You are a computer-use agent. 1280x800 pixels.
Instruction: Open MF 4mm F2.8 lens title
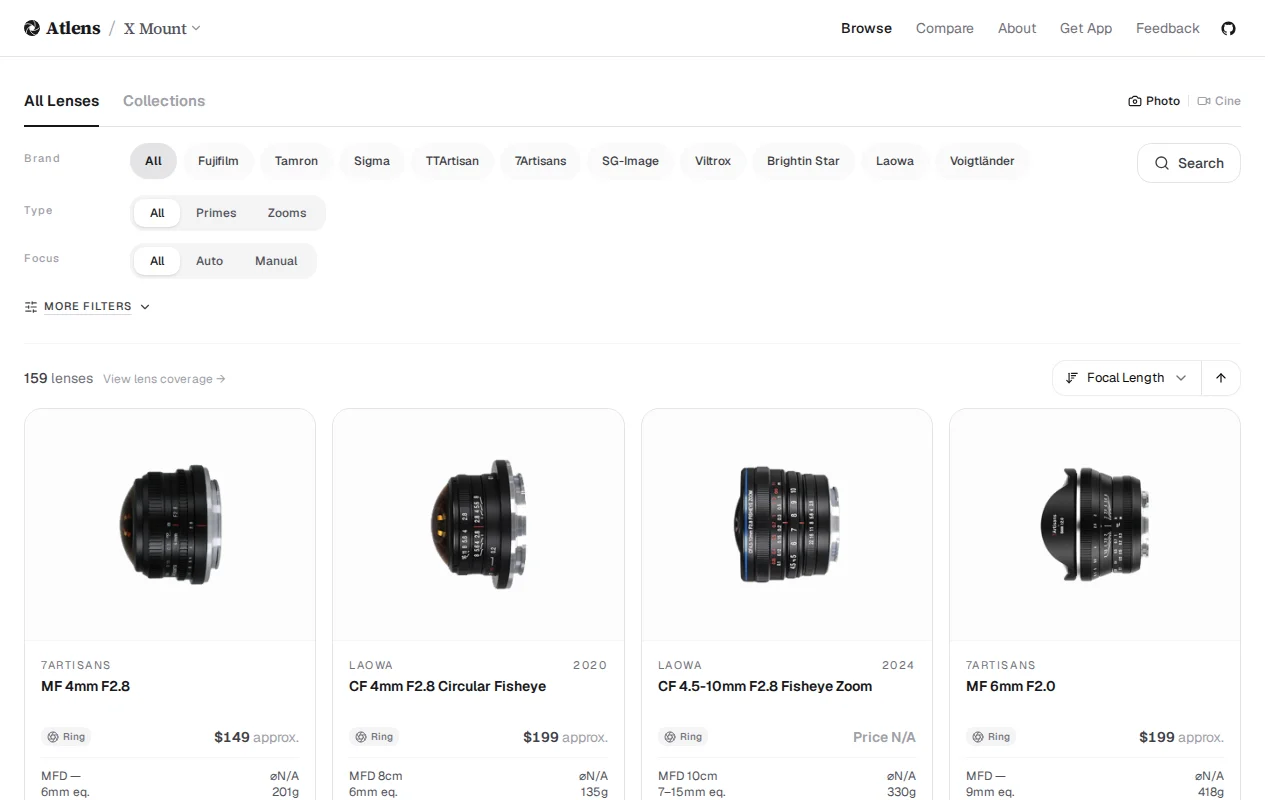click(86, 686)
